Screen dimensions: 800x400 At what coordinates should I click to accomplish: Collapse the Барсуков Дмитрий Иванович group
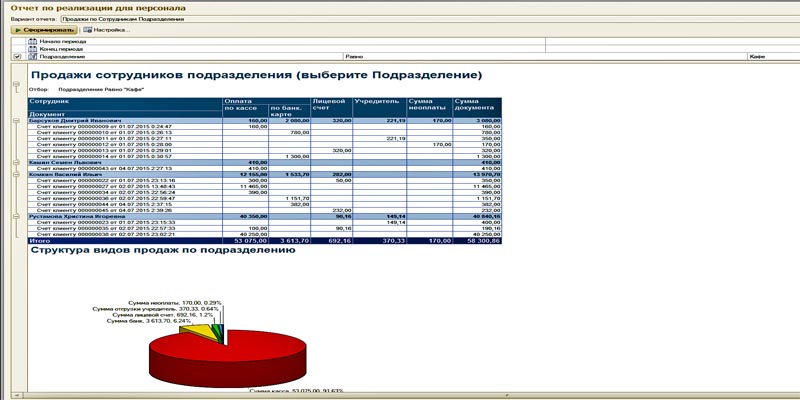click(x=16, y=120)
